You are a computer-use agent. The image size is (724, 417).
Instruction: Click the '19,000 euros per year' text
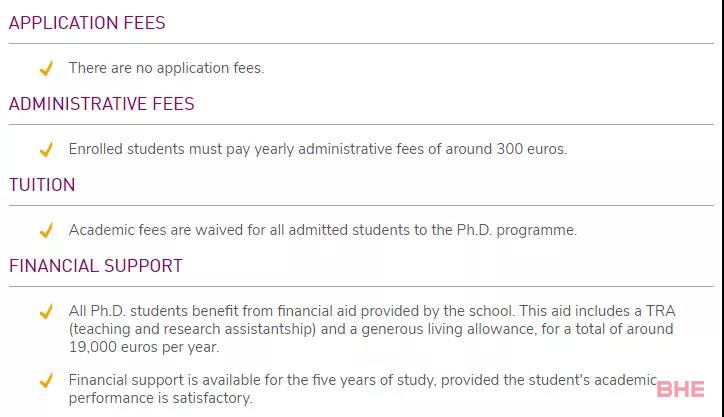coord(144,347)
